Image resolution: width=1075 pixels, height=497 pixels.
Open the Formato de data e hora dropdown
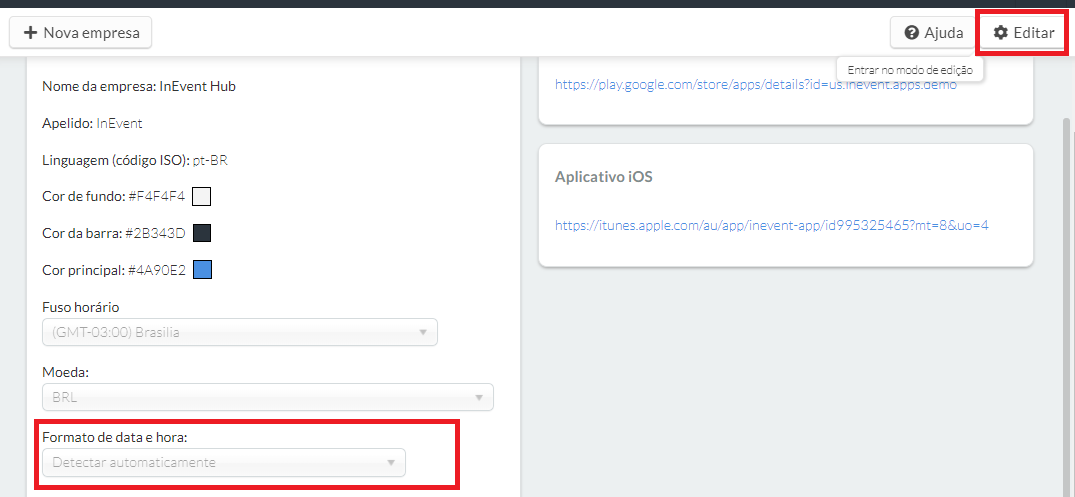point(224,462)
